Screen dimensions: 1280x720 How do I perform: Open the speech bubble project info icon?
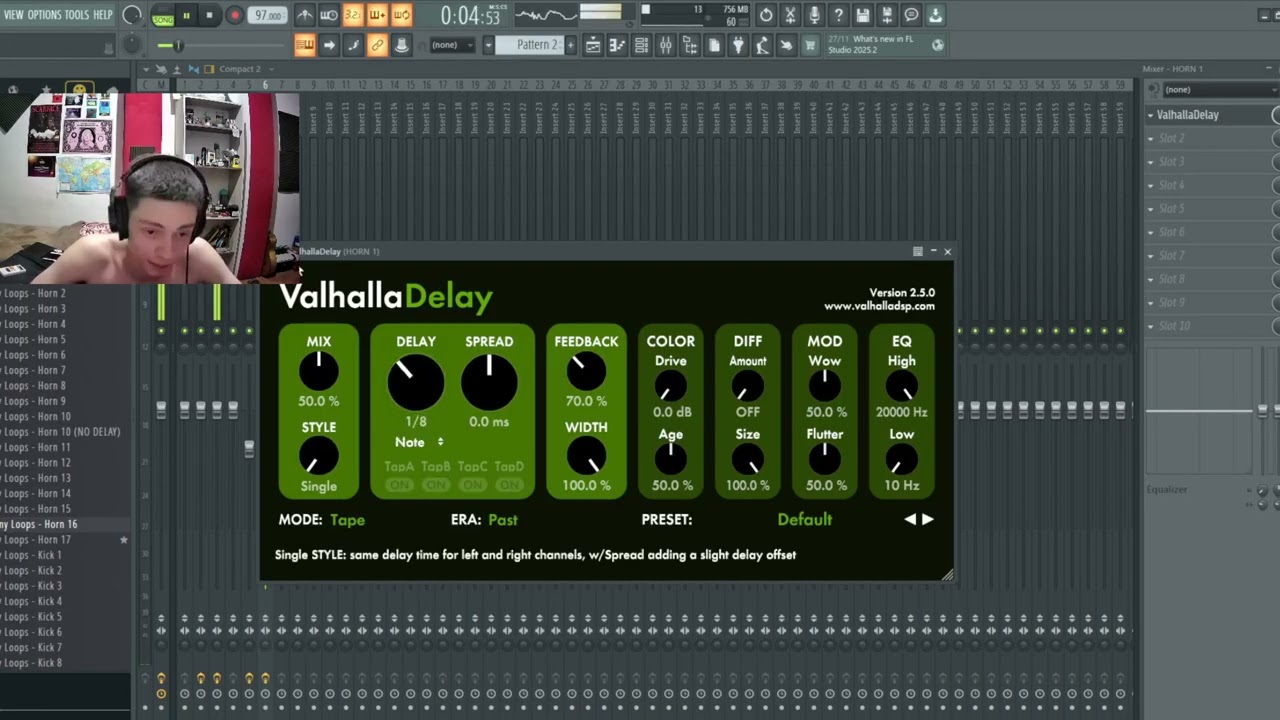(911, 15)
